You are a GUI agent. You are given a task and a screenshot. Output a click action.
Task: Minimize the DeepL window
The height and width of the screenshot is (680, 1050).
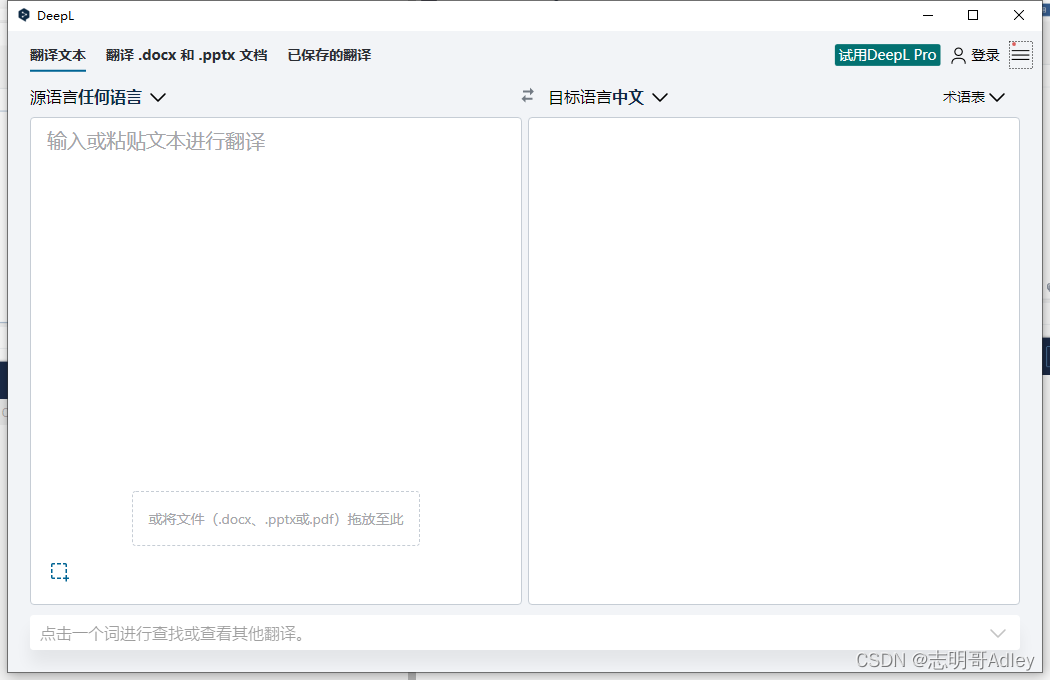tap(928, 15)
